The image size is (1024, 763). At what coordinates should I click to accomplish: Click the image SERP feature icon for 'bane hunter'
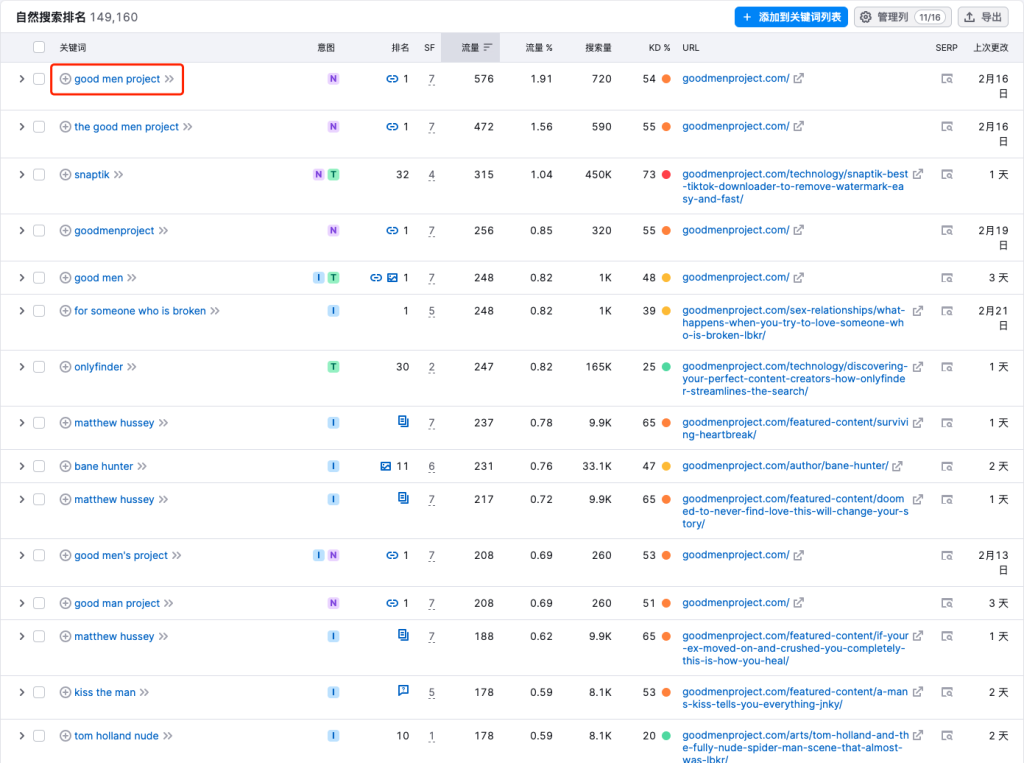(385, 466)
